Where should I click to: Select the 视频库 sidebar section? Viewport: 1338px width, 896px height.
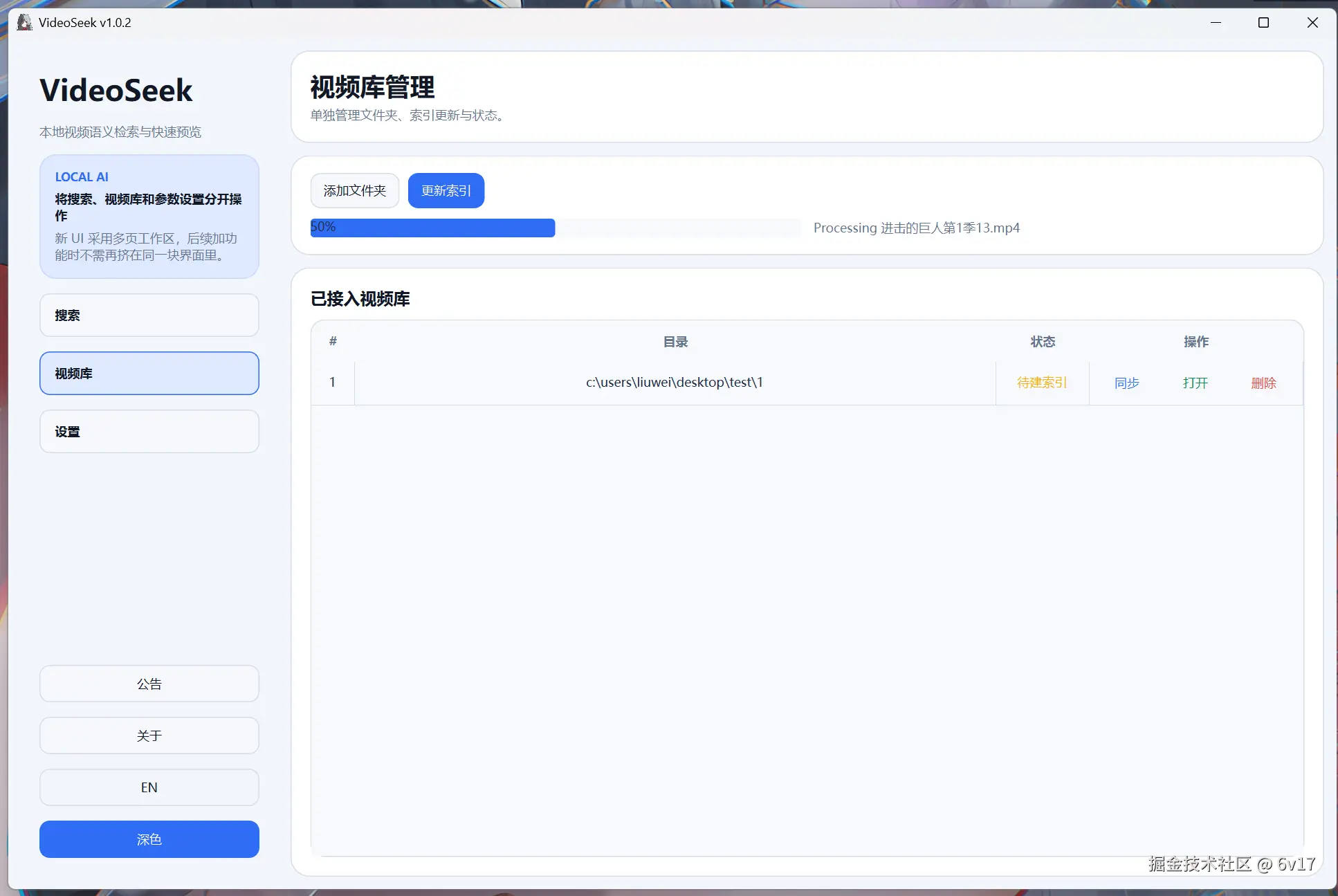pyautogui.click(x=149, y=373)
